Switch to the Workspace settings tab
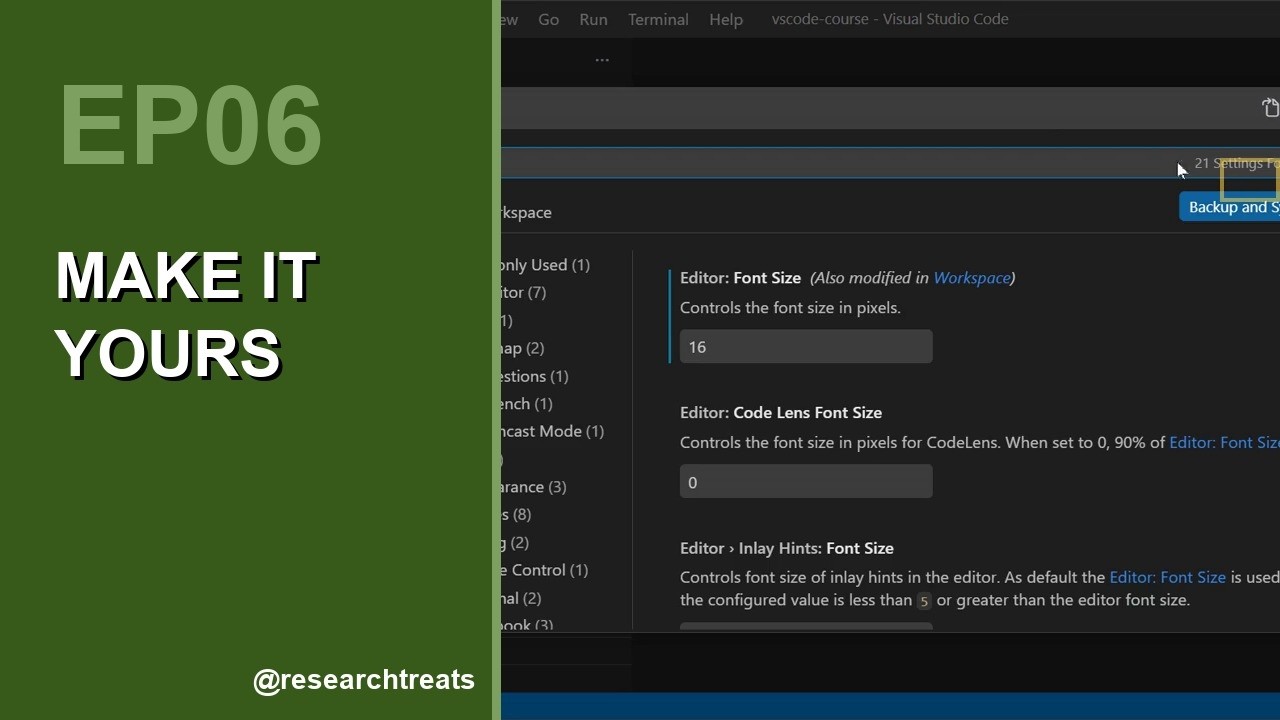Image resolution: width=1280 pixels, height=720 pixels. tap(527, 212)
